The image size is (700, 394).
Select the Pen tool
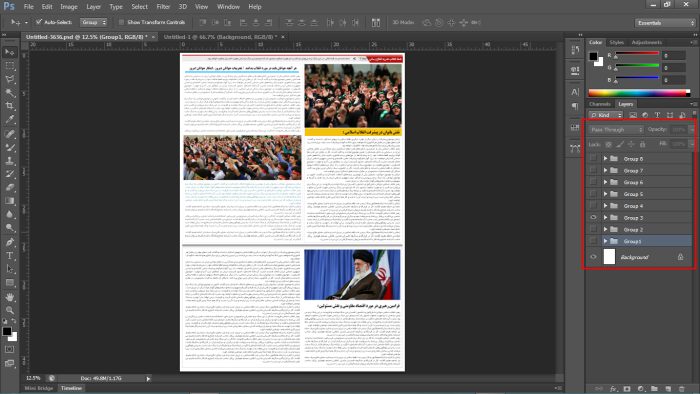[9, 242]
